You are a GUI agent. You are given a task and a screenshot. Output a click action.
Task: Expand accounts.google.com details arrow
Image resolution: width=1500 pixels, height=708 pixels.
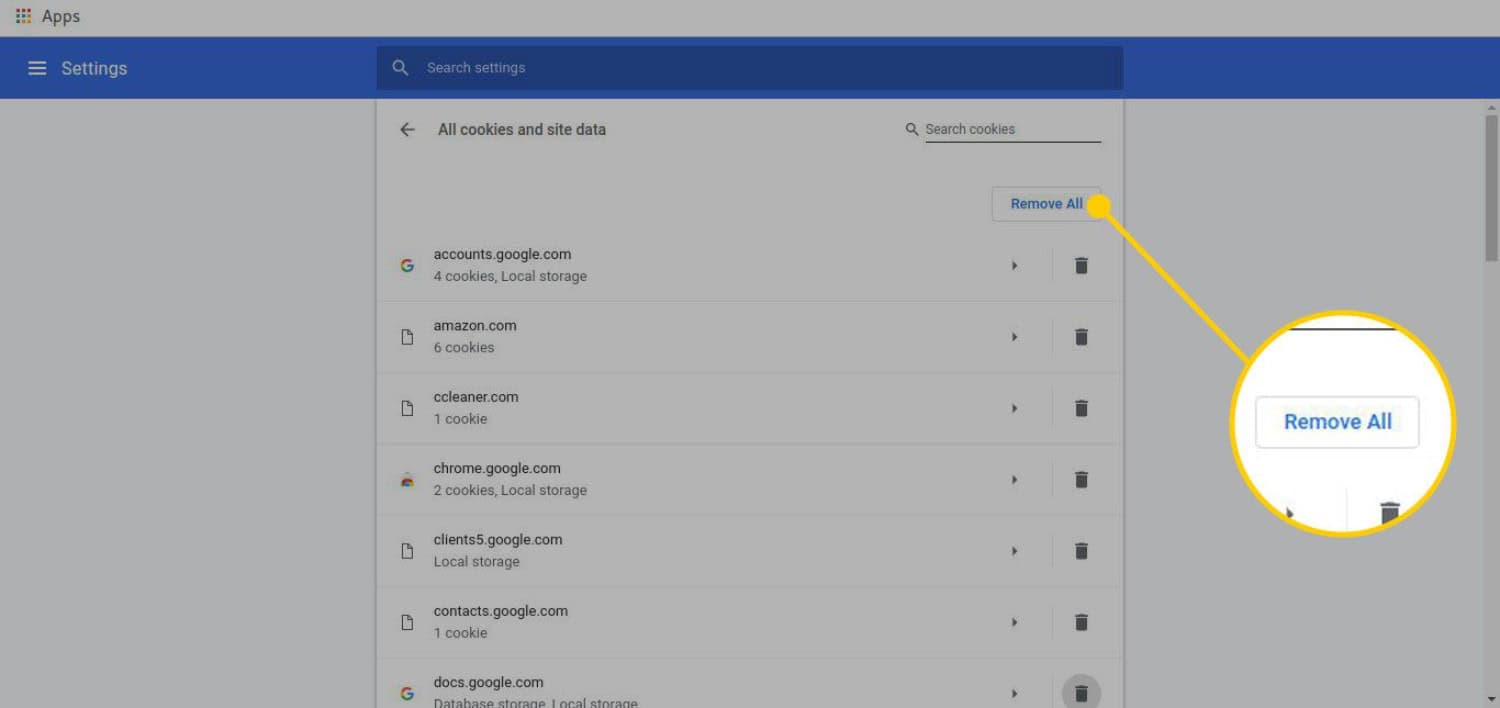(1014, 266)
